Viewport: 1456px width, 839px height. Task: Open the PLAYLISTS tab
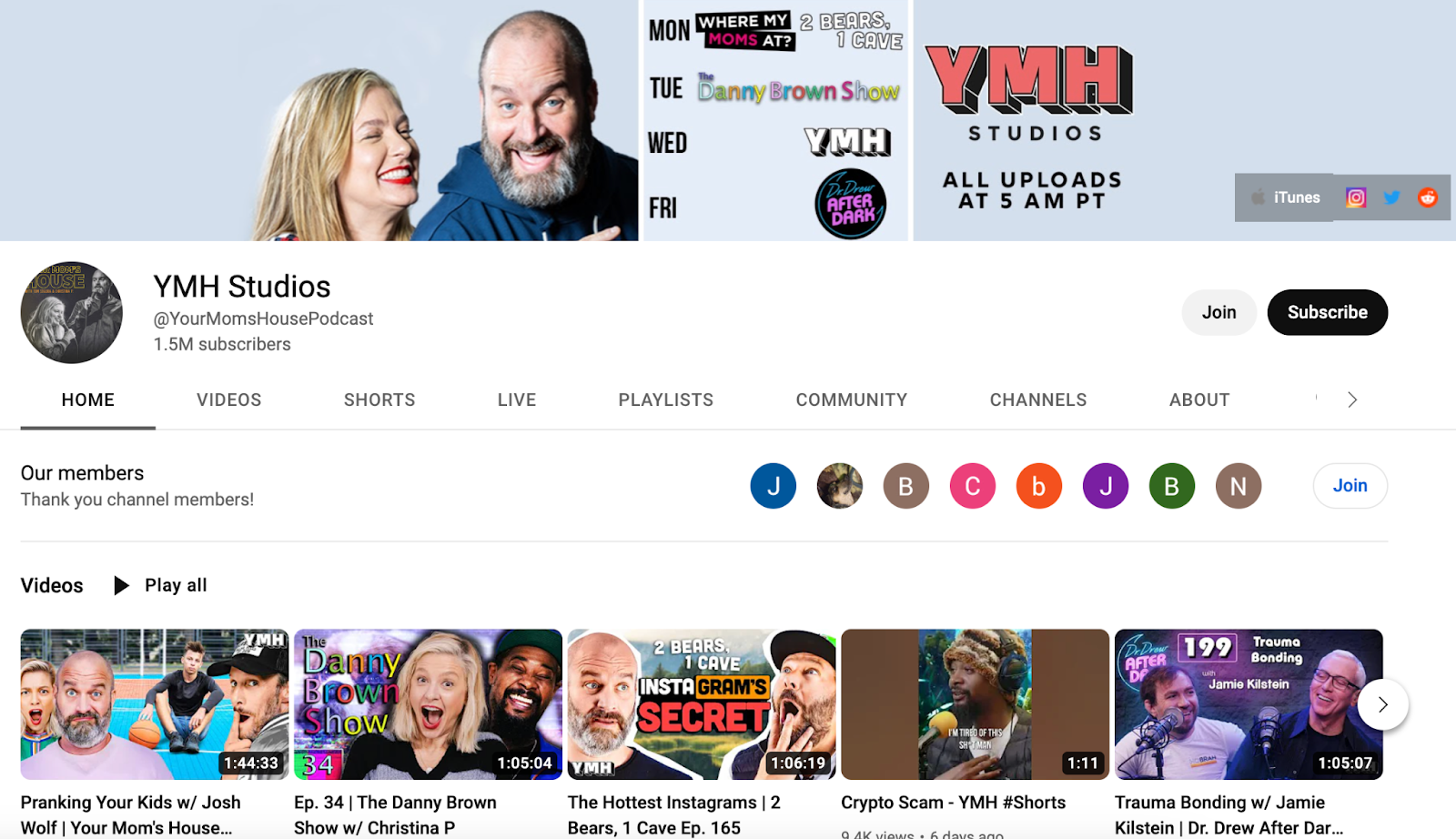coord(666,399)
